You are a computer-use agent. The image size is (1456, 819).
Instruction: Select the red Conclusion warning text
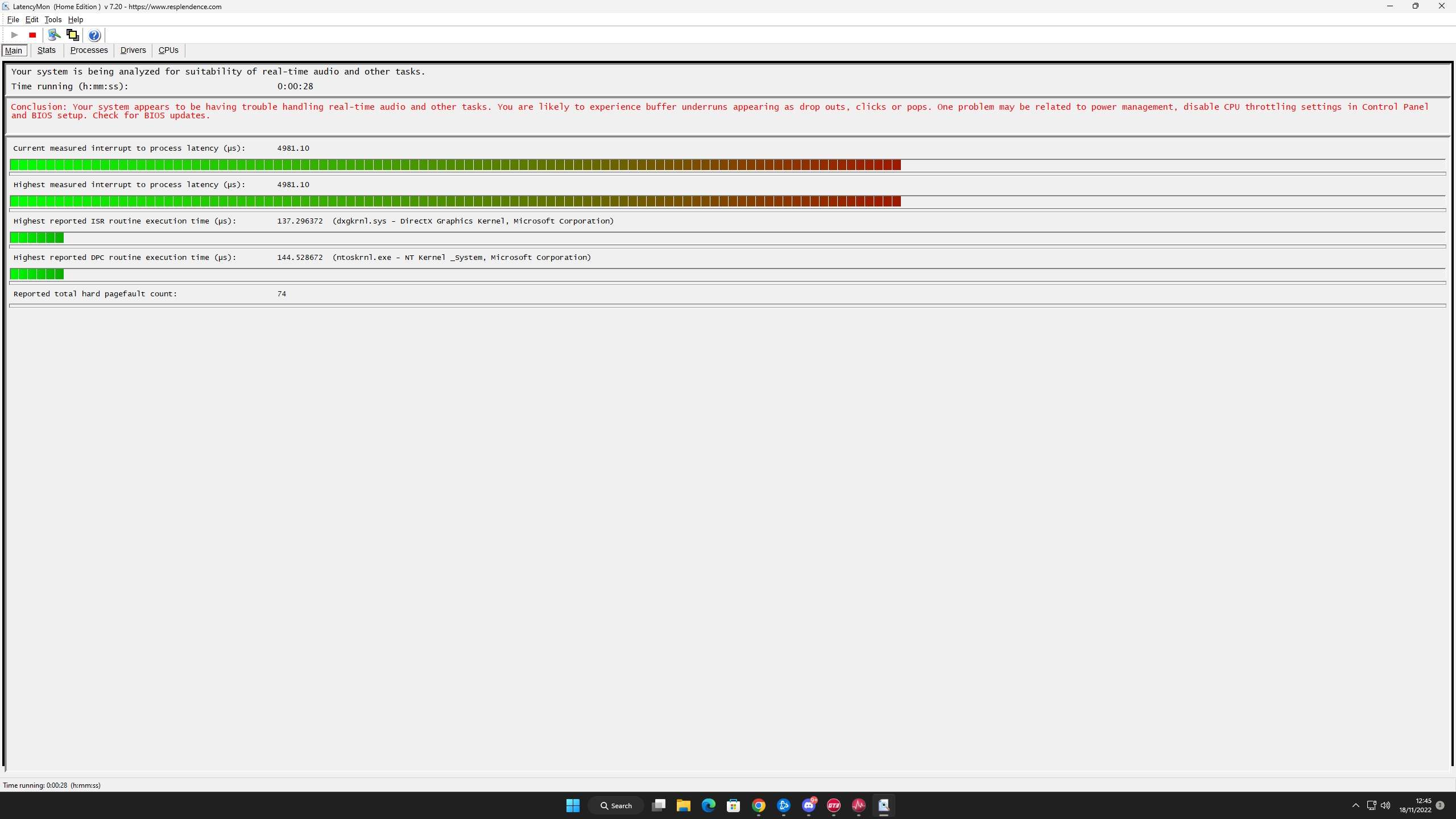pos(719,111)
